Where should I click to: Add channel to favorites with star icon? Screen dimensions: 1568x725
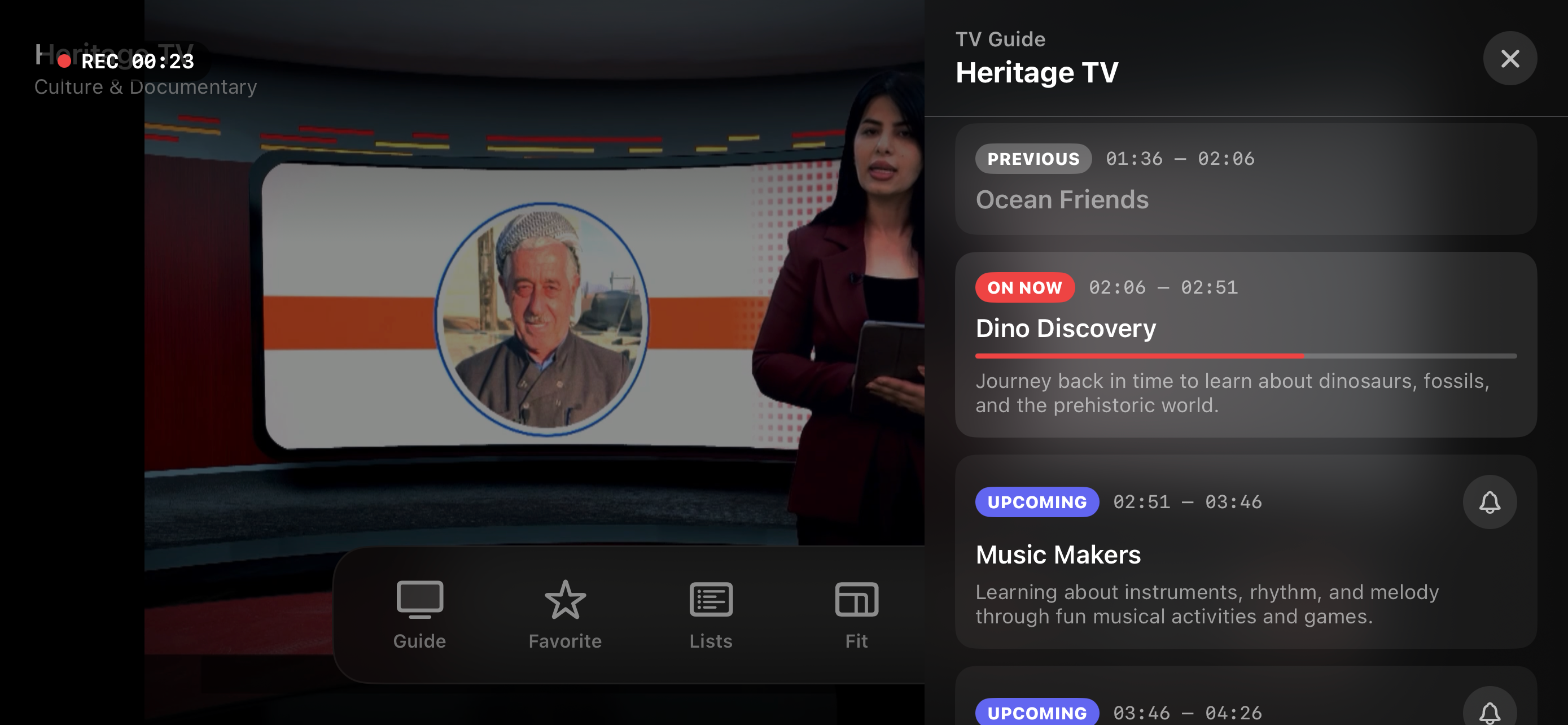coord(565,615)
